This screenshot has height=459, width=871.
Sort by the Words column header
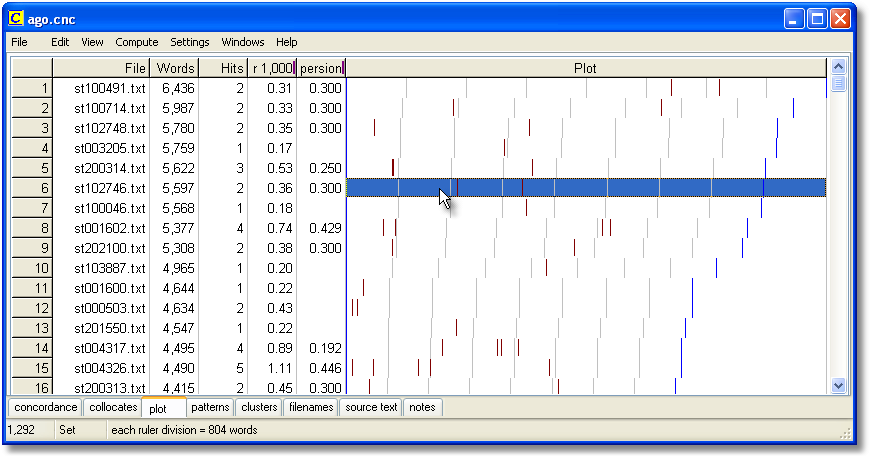tap(174, 68)
